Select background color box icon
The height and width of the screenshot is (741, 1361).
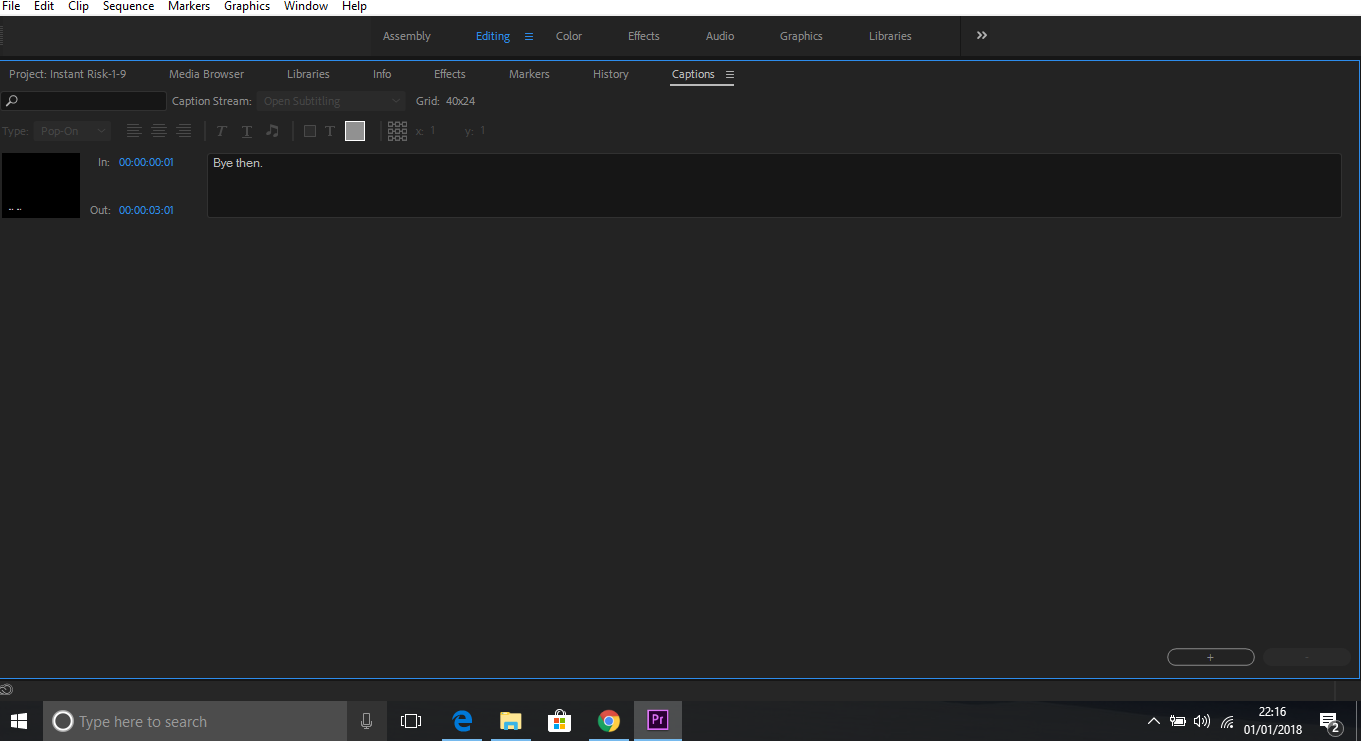click(310, 131)
